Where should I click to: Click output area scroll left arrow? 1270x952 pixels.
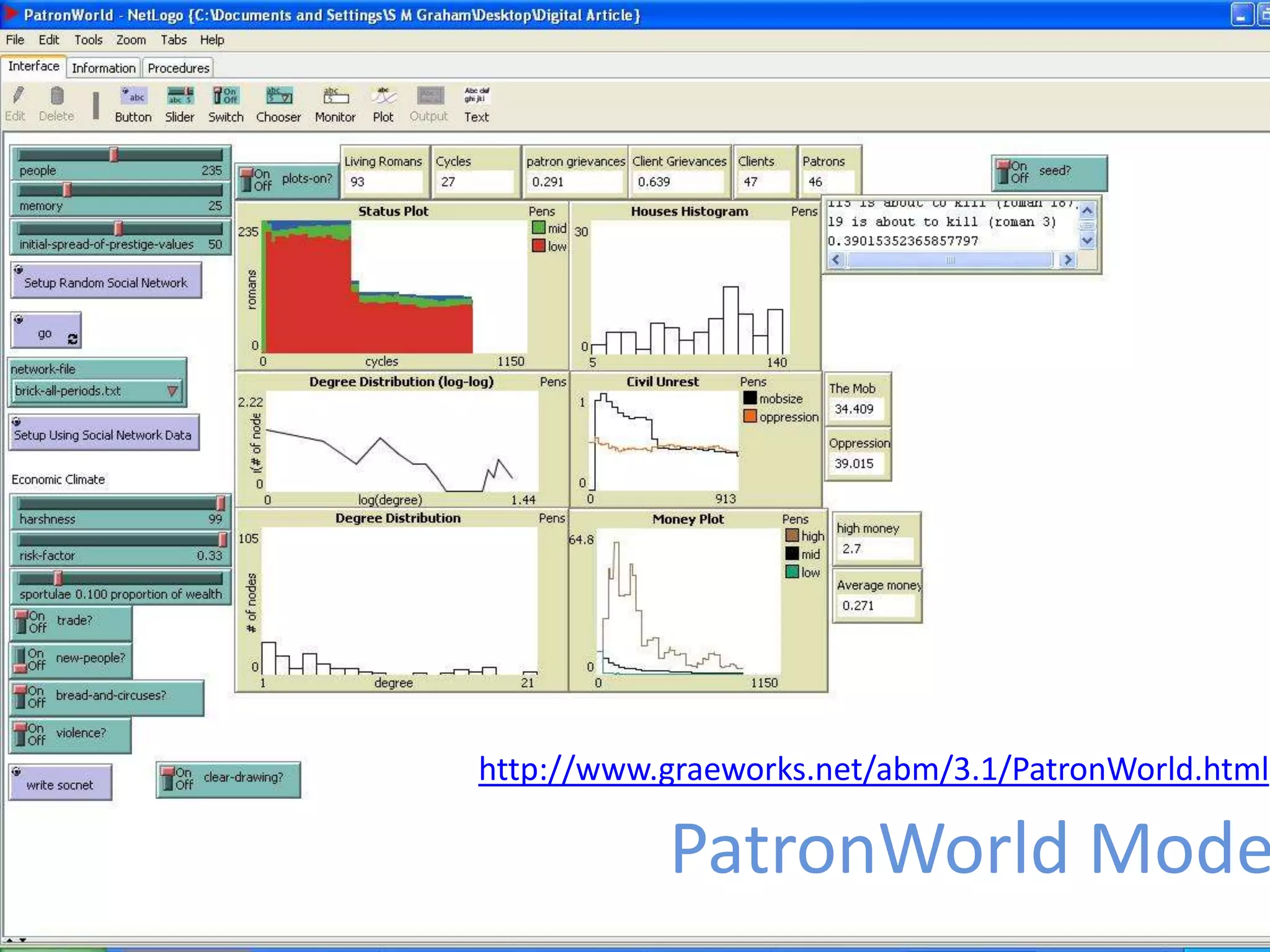click(x=836, y=260)
